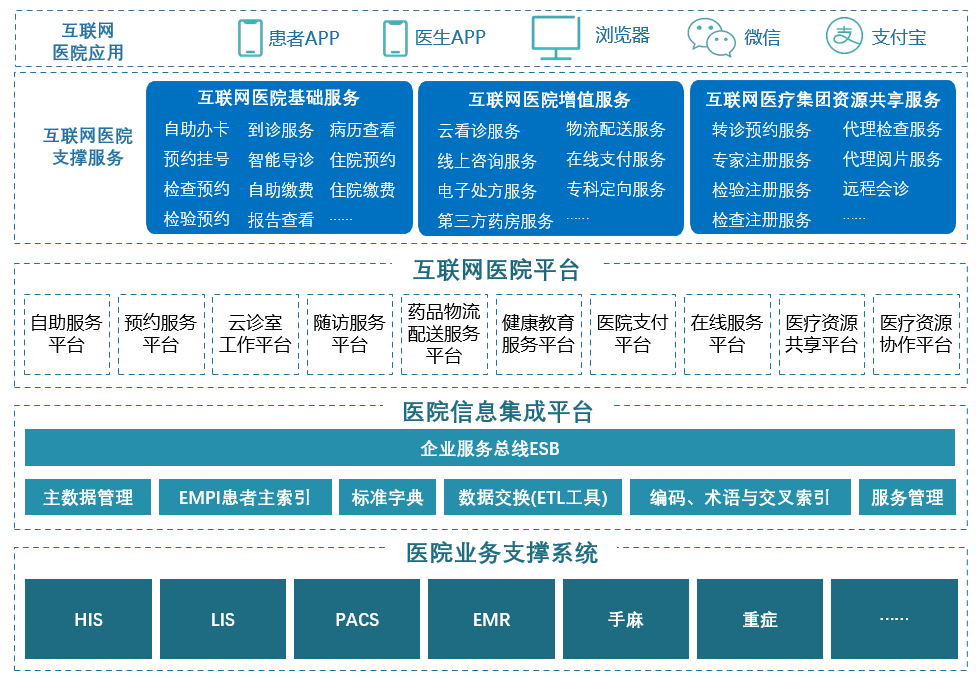This screenshot has width=977, height=679.
Task: Click the patient APP phone icon
Action: point(250,38)
